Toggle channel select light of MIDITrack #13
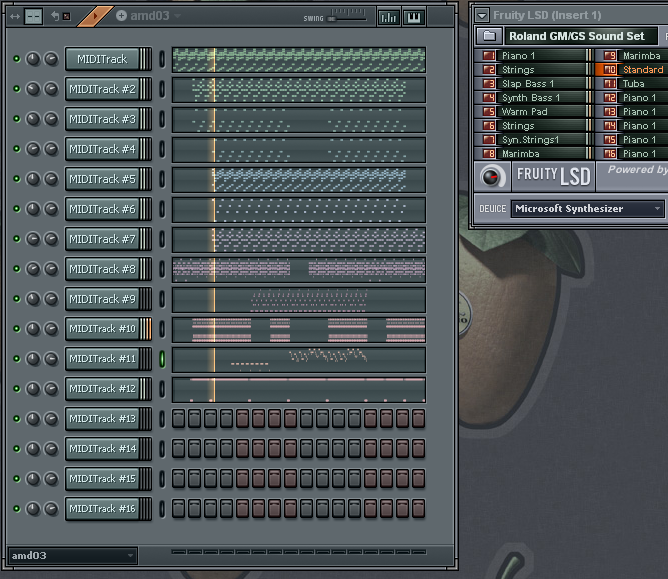This screenshot has height=579, width=668. point(162,418)
